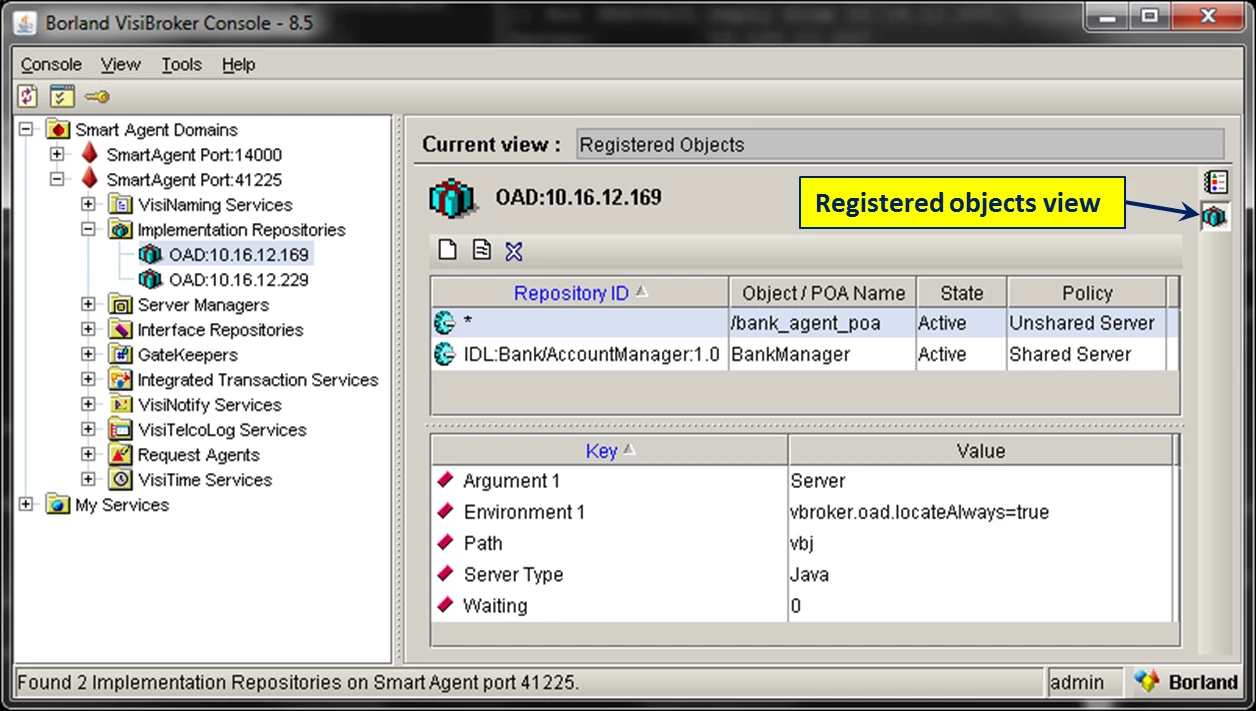The image size is (1256, 711).
Task: Sort by Key column header
Action: 610,451
